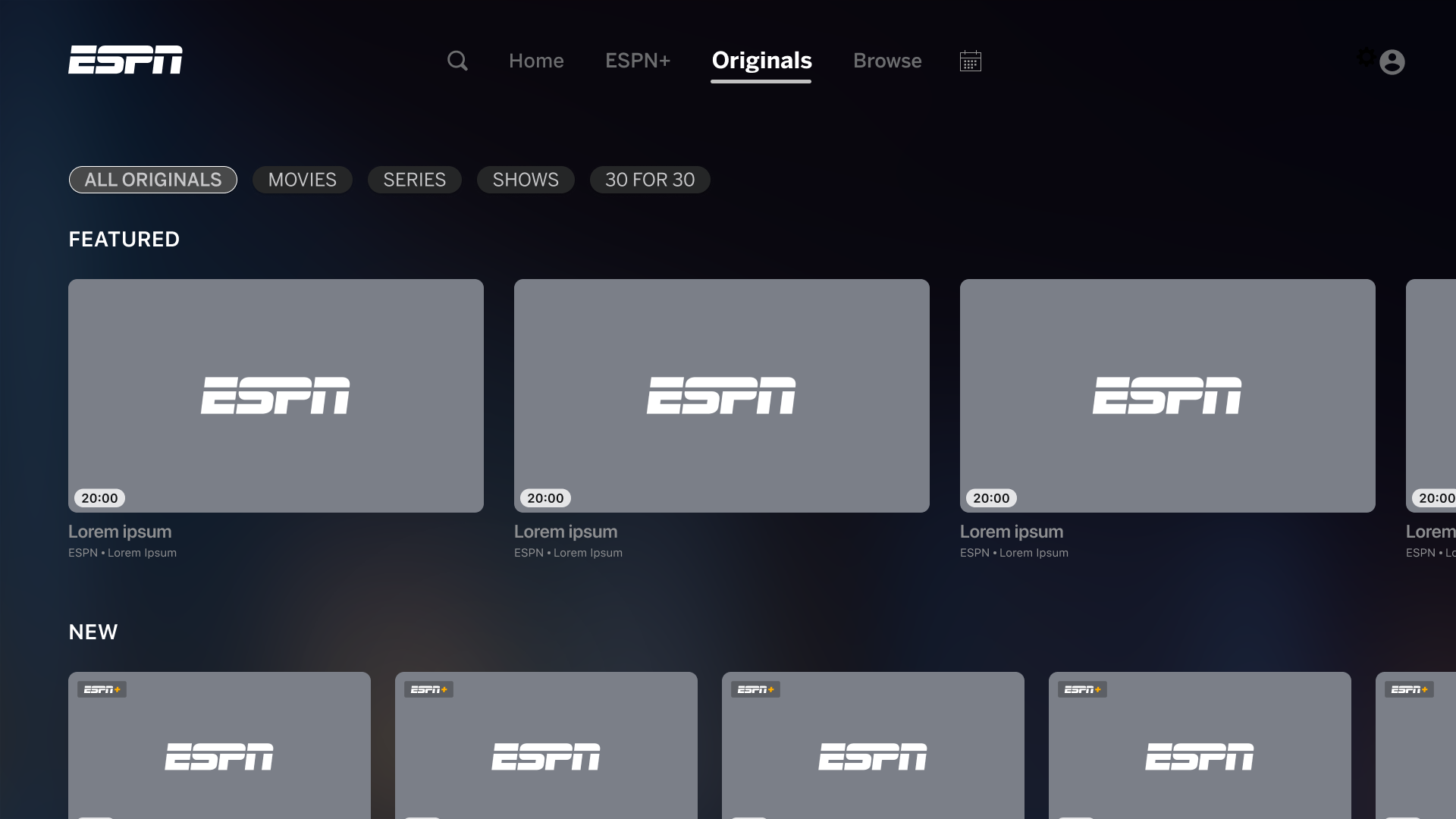Image resolution: width=1456 pixels, height=819 pixels.
Task: Open the second card in New row
Action: pyautogui.click(x=546, y=745)
